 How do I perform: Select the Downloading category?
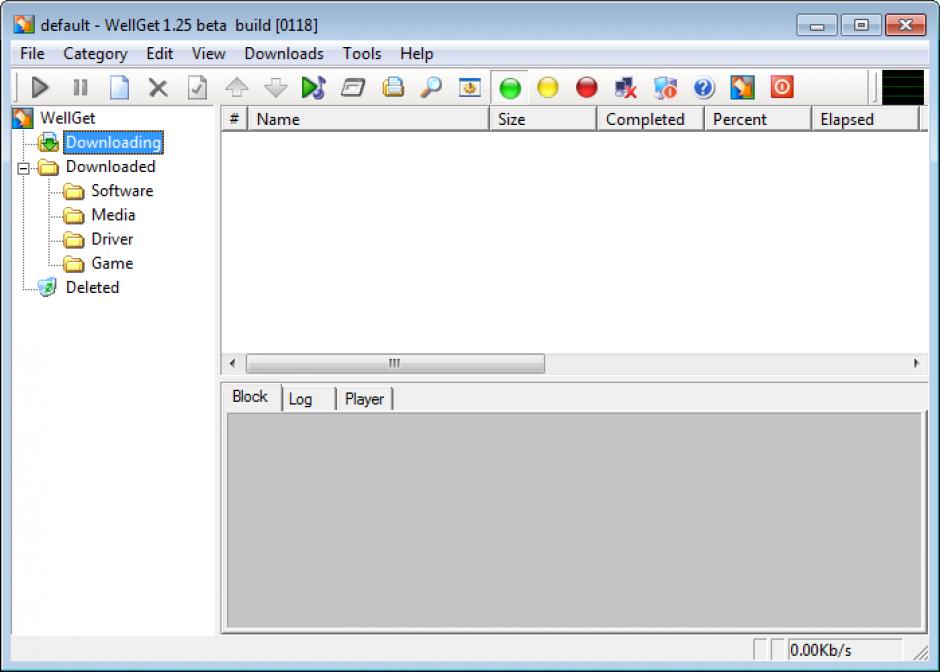pos(113,142)
